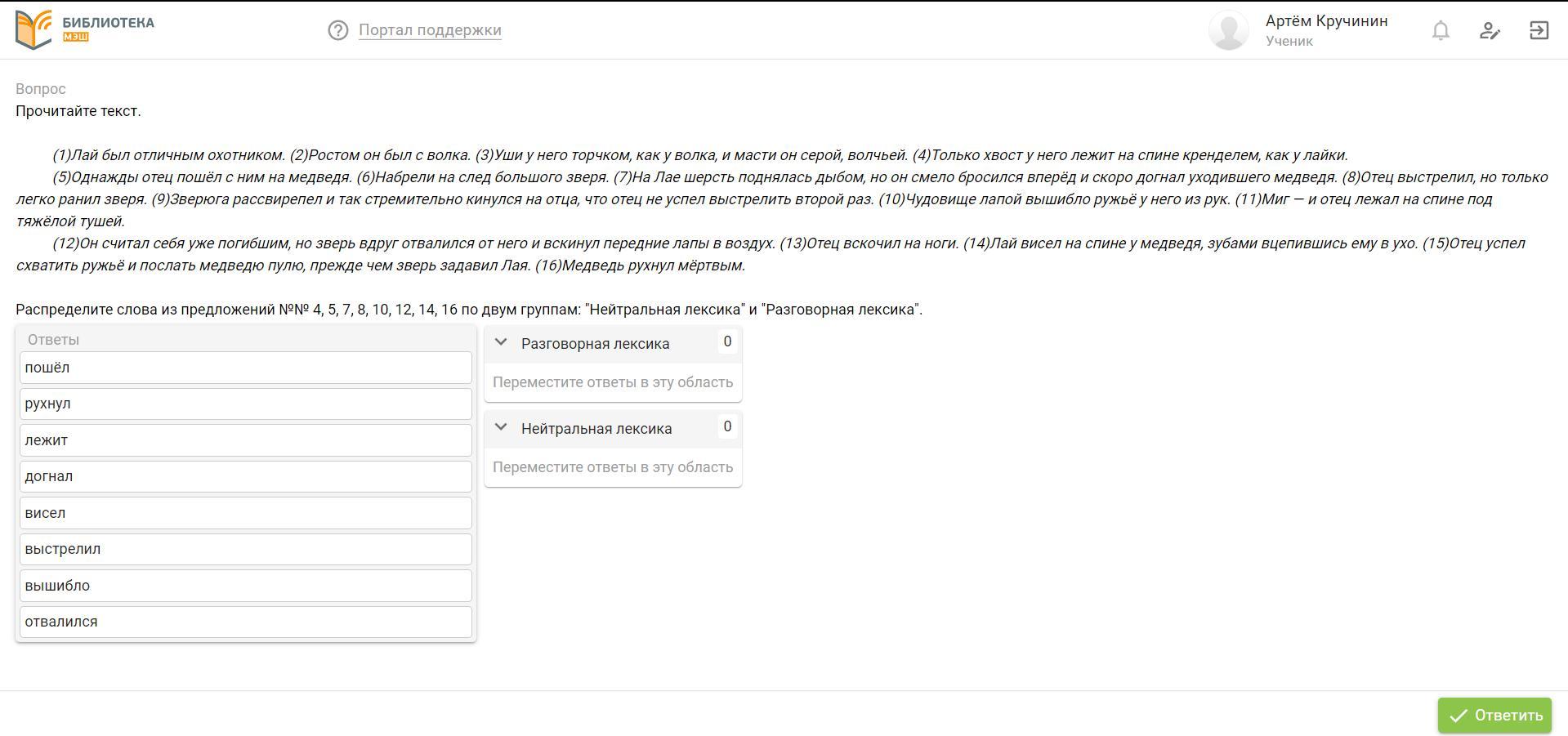Screen dimensions: 1568x736
Task: Select the answer item догнал
Action: click(x=246, y=476)
